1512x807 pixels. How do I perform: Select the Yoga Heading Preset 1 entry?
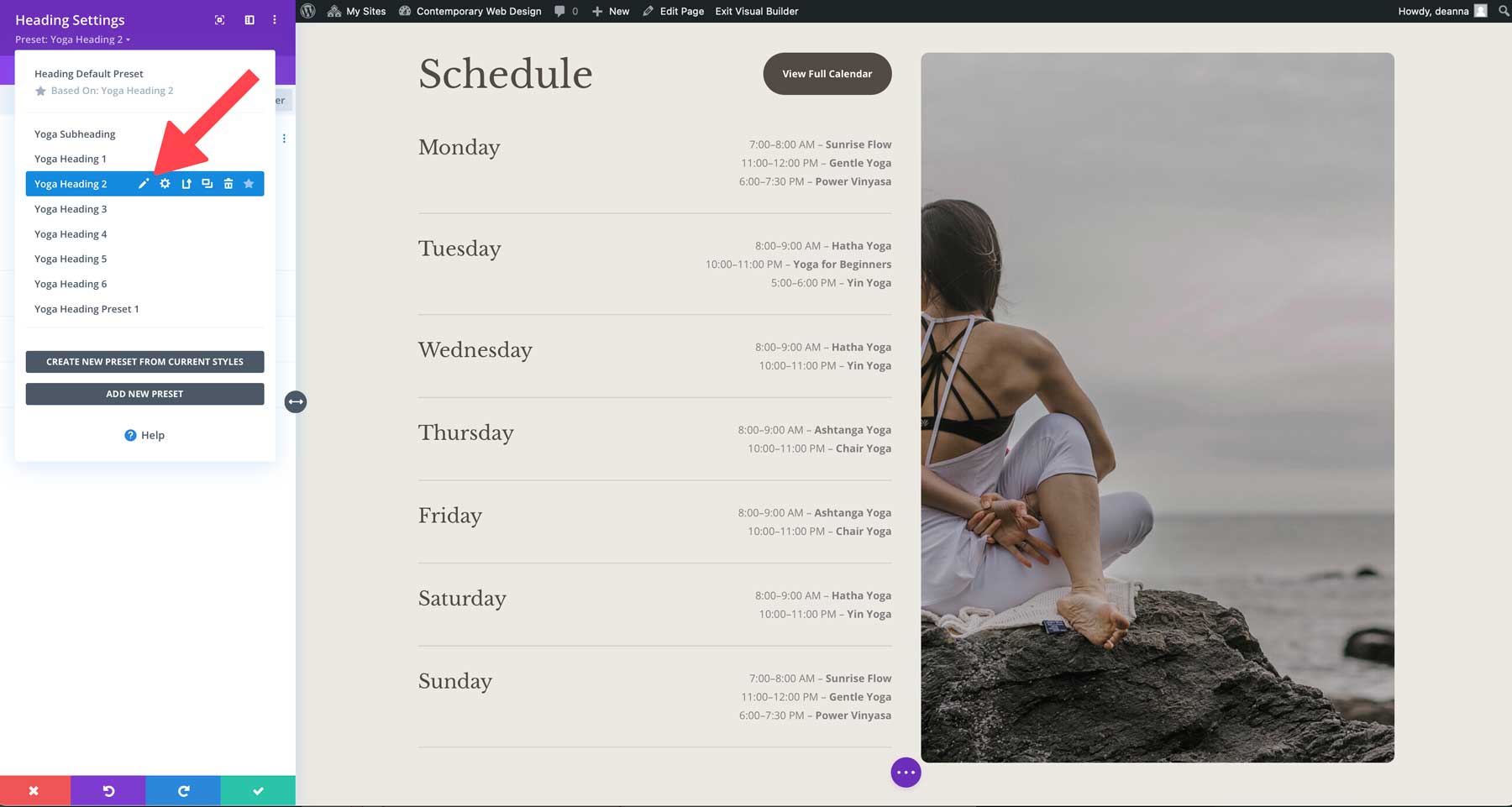87,309
